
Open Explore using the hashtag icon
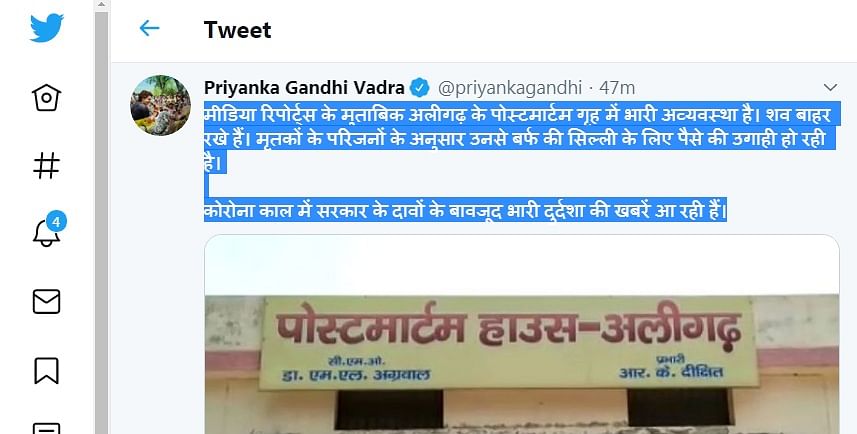46,165
